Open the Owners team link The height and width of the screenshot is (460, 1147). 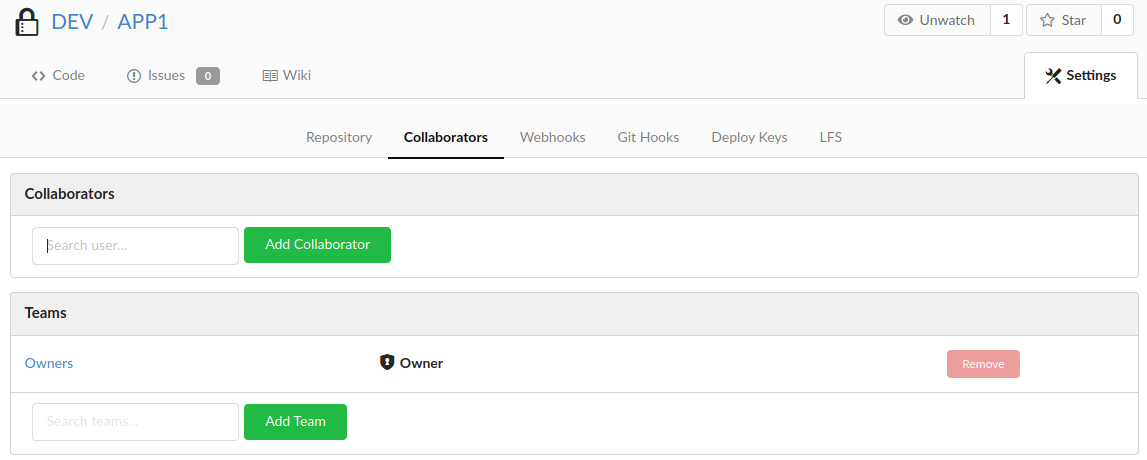point(49,363)
